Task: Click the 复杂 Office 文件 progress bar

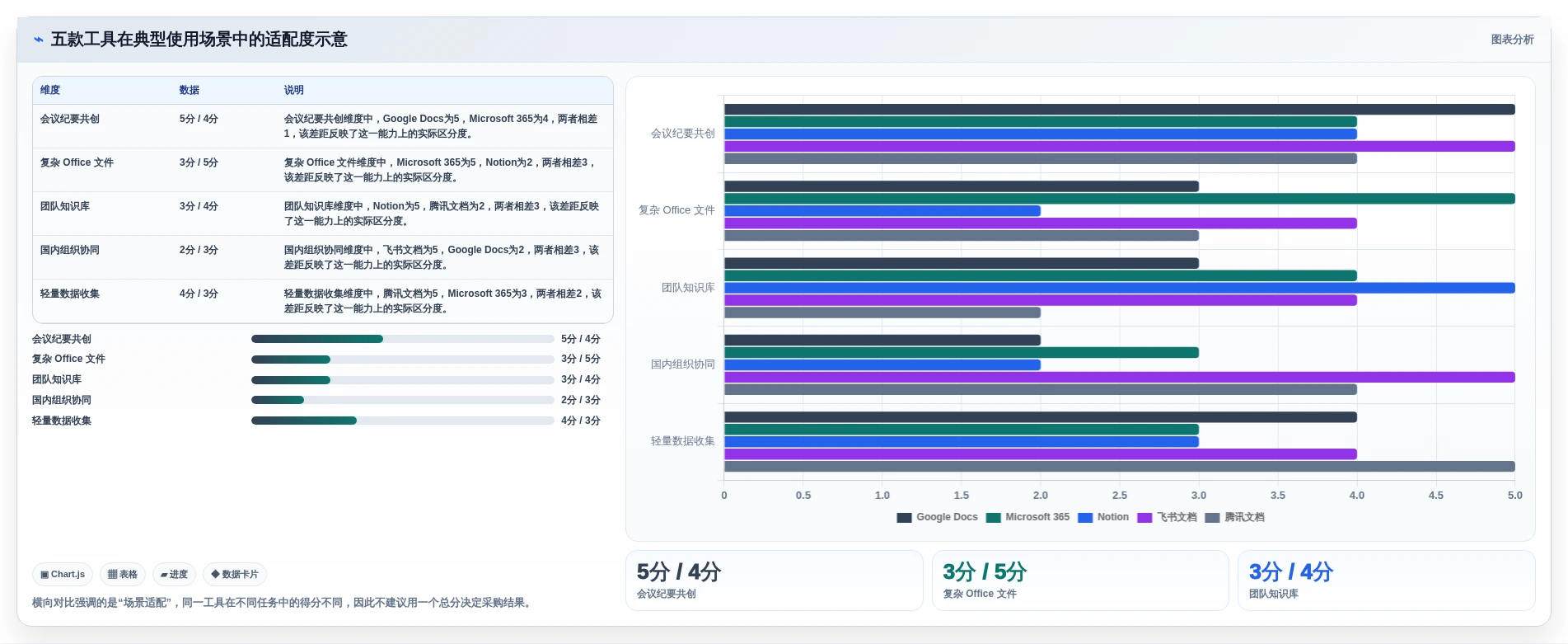Action: [x=402, y=360]
